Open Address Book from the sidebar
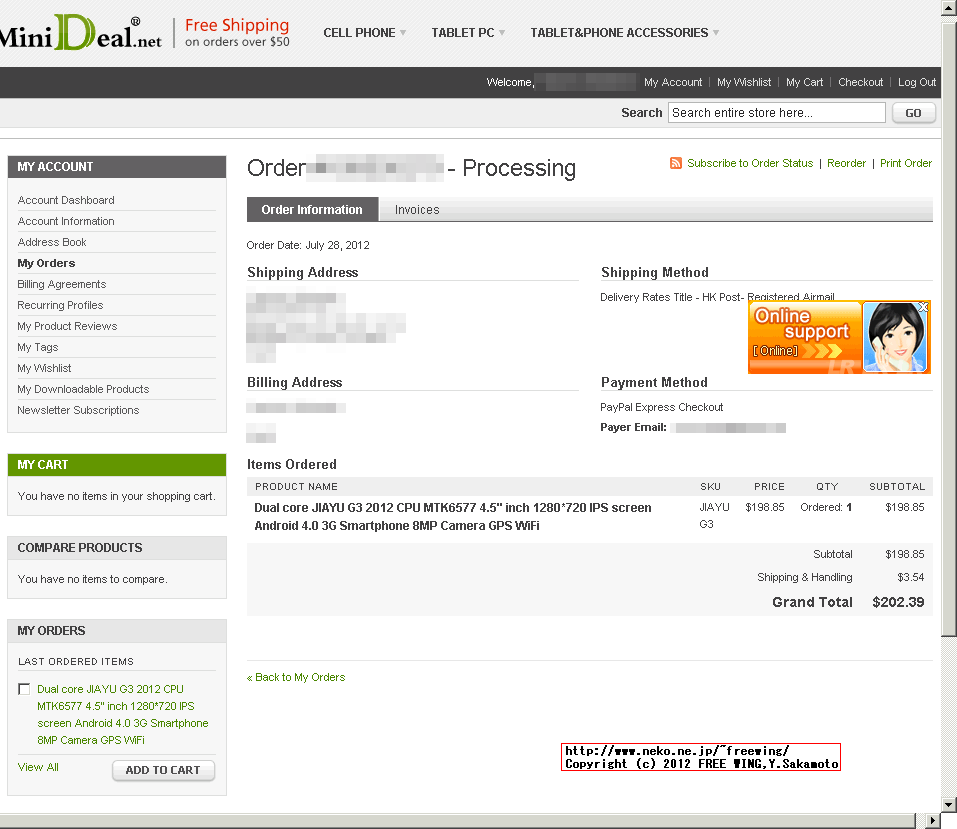Screen dimensions: 957x829 coord(51,242)
